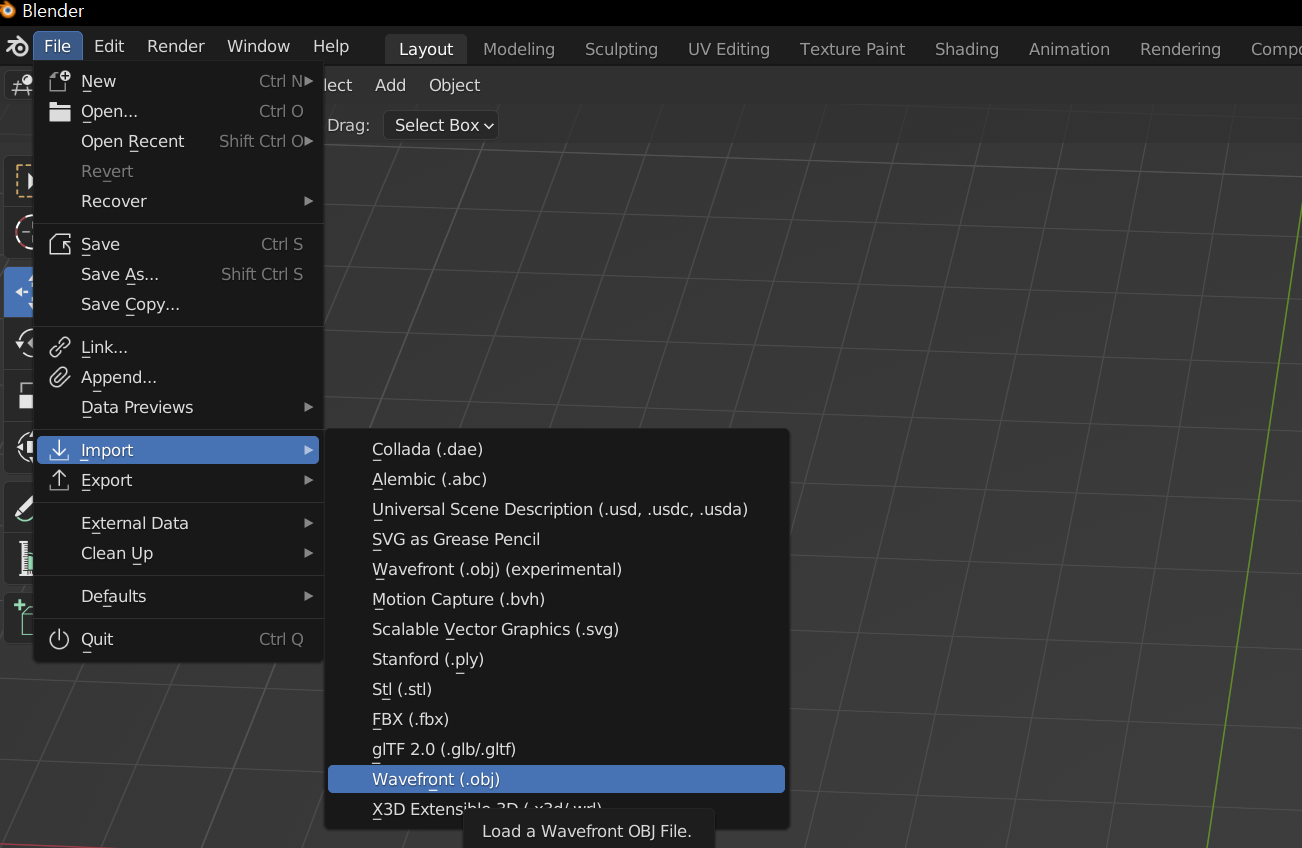Open the Drag Select Box dropdown
The width and height of the screenshot is (1302, 848).
[x=441, y=125]
